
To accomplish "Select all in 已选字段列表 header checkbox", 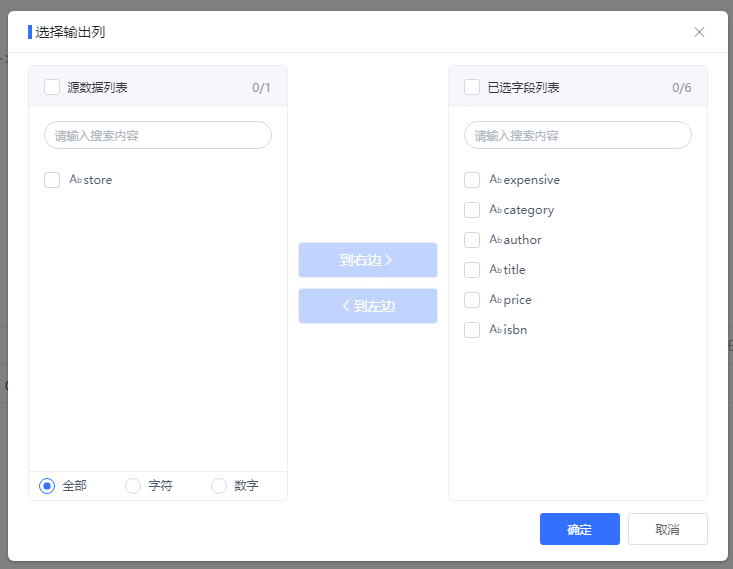I will pyautogui.click(x=472, y=87).
